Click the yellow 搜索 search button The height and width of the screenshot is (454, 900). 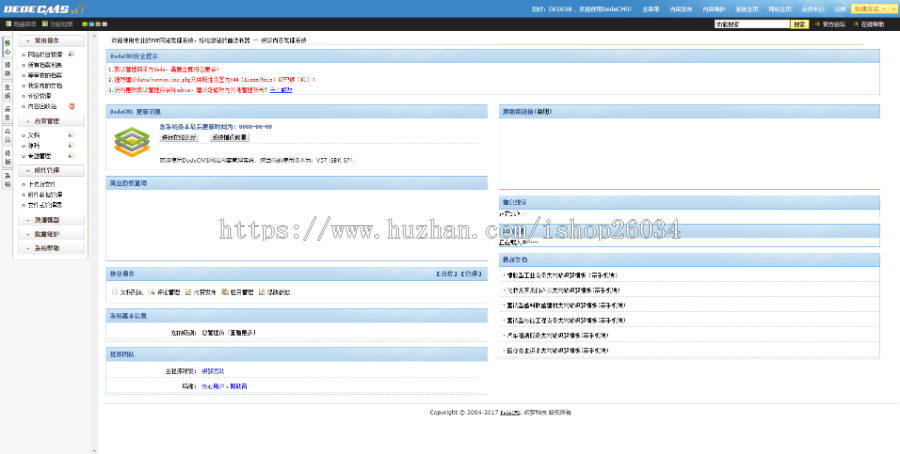coord(799,24)
